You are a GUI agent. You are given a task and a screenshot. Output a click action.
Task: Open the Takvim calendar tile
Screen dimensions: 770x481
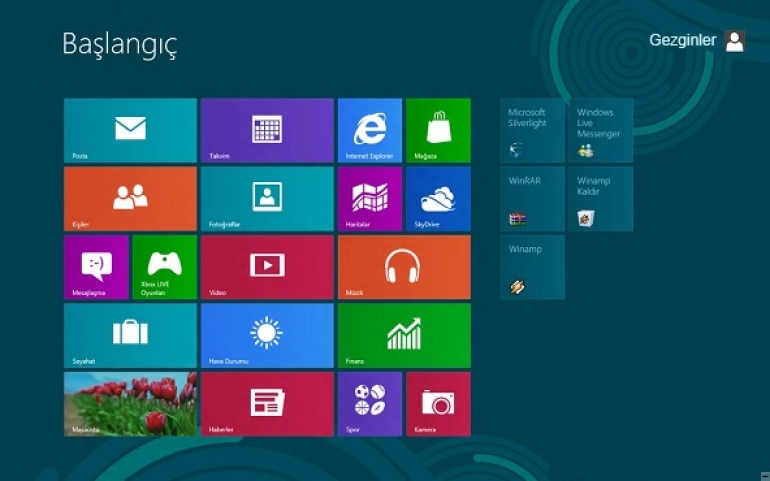tap(267, 130)
